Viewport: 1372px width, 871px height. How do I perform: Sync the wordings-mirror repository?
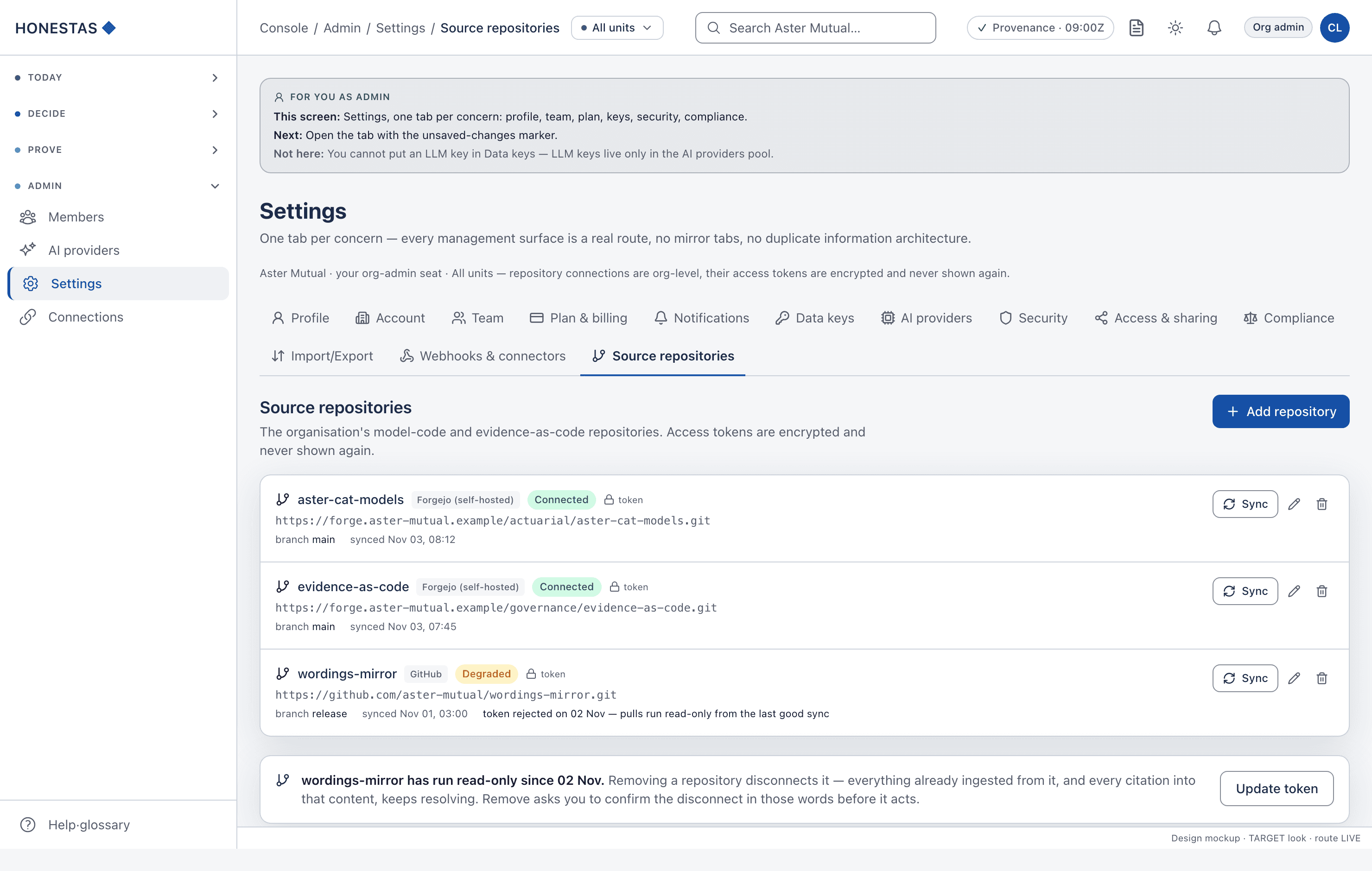coord(1245,678)
